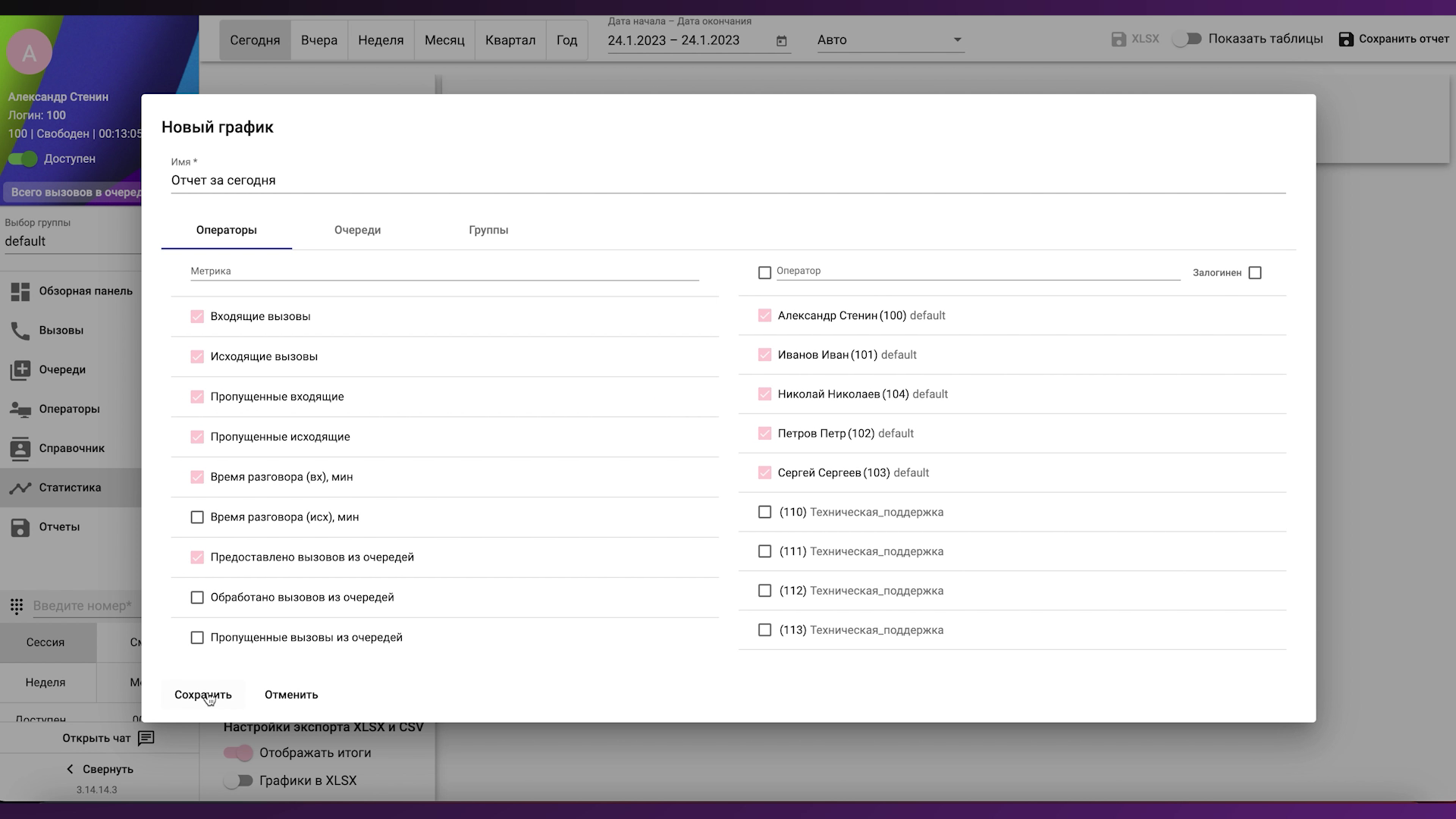Click the Отменить button
The image size is (1456, 819).
coord(291,695)
